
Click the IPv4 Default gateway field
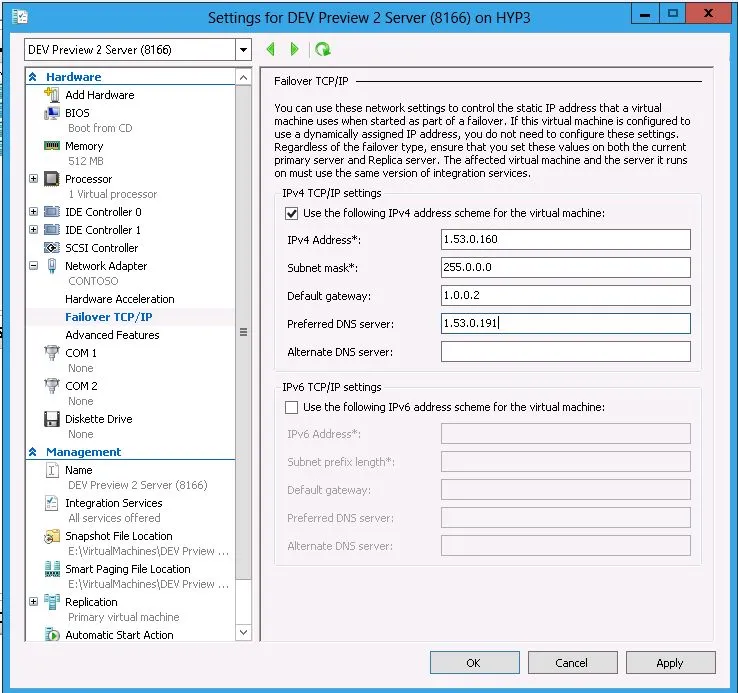pyautogui.click(x=566, y=296)
